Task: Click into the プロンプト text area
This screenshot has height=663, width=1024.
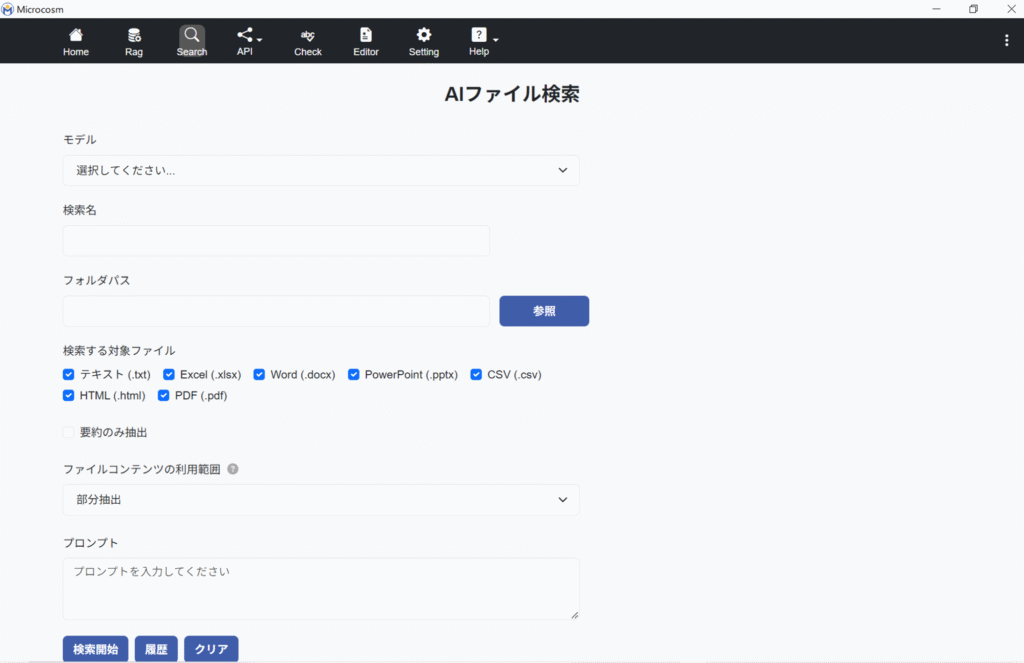Action: (x=321, y=589)
